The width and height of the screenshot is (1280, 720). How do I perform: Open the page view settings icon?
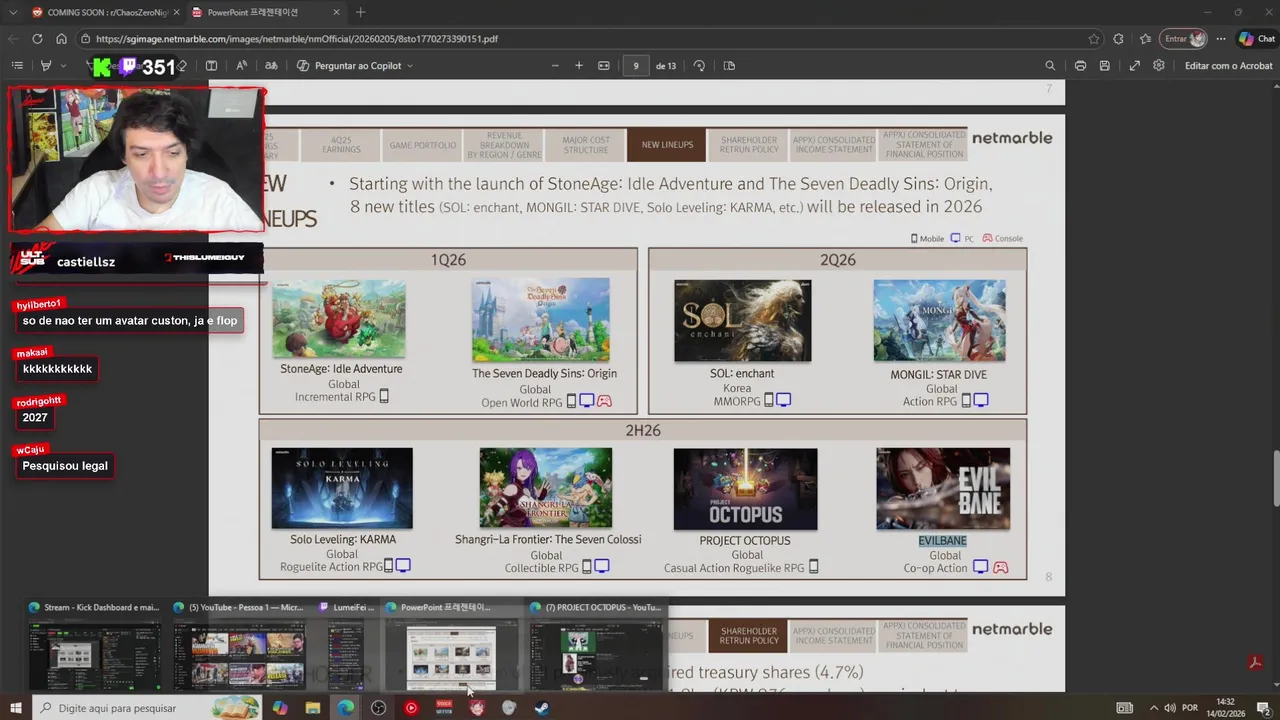tap(729, 66)
